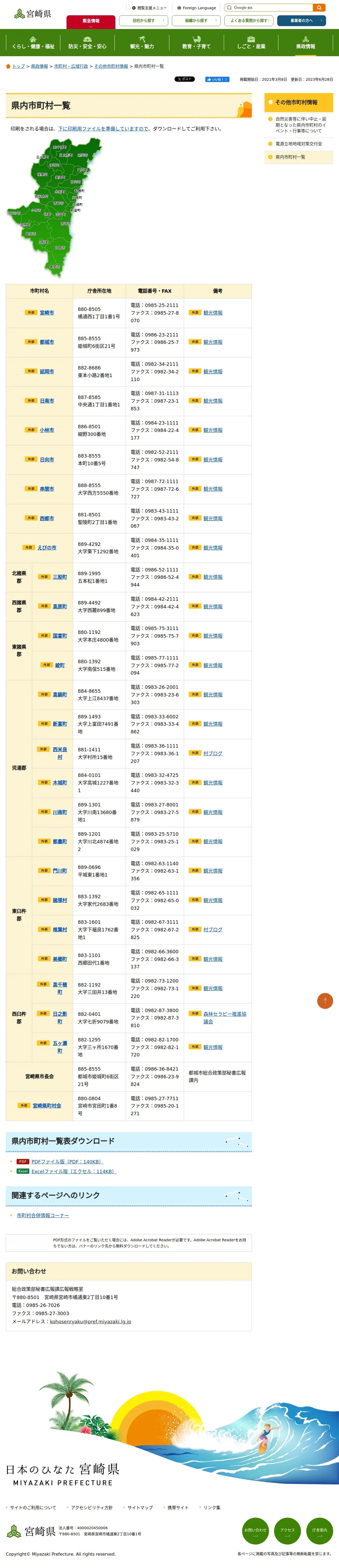Image resolution: width=339 pixels, height=1568 pixels.
Task: Open 教育・子育て navigation menu
Action: coord(196,43)
